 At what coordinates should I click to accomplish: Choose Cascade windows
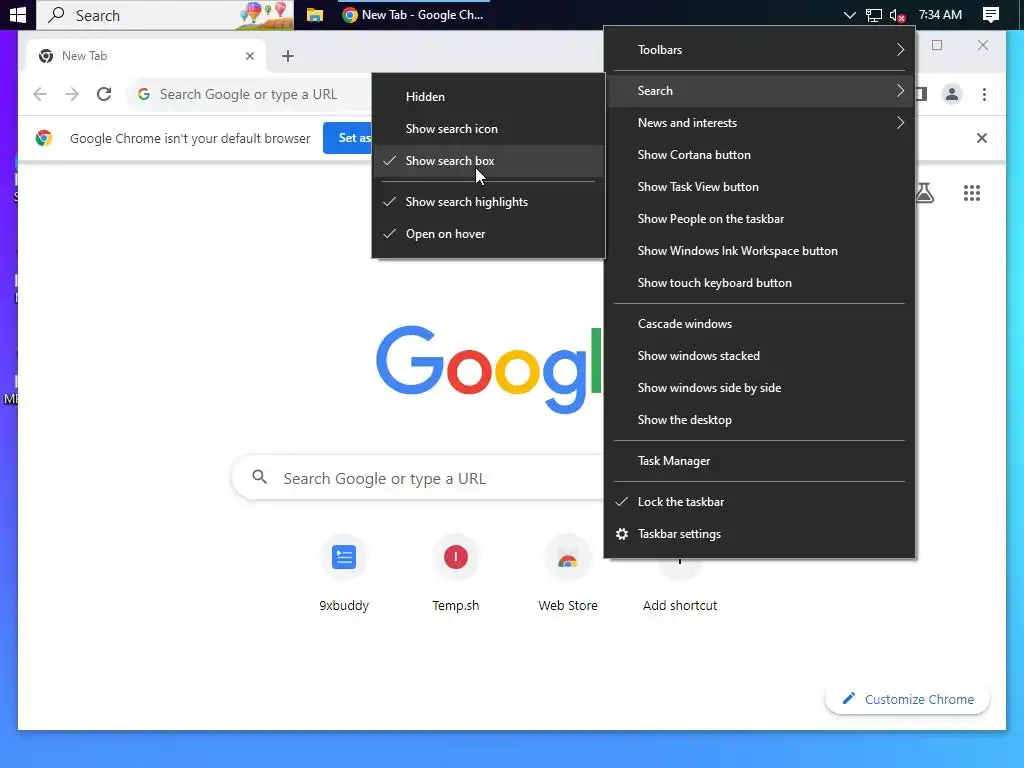760,324
